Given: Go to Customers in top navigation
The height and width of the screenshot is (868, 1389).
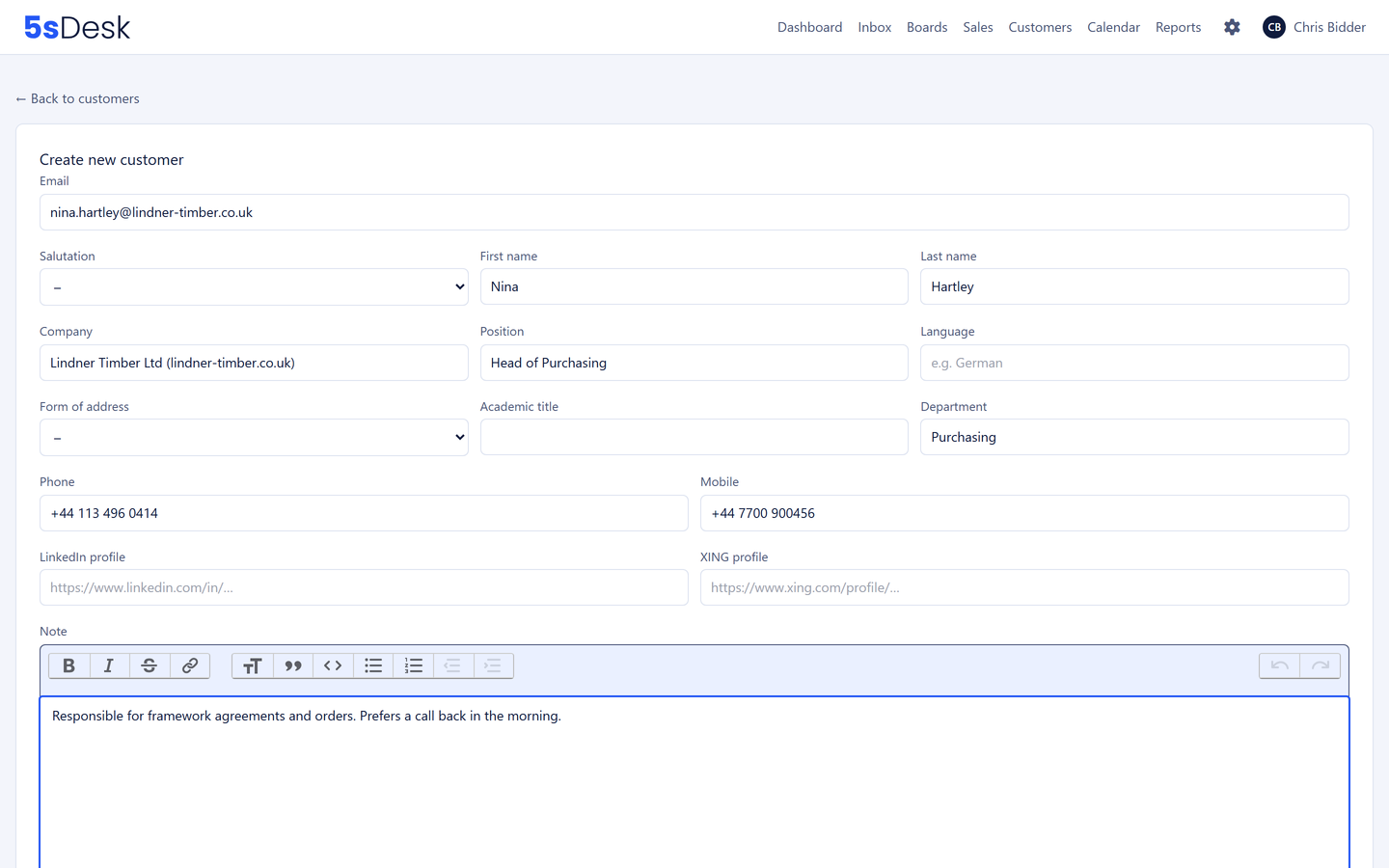Looking at the screenshot, I should (x=1040, y=27).
